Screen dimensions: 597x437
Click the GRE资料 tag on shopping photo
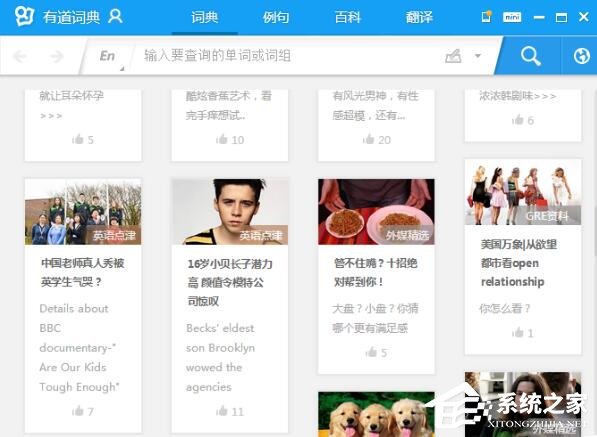(548, 216)
